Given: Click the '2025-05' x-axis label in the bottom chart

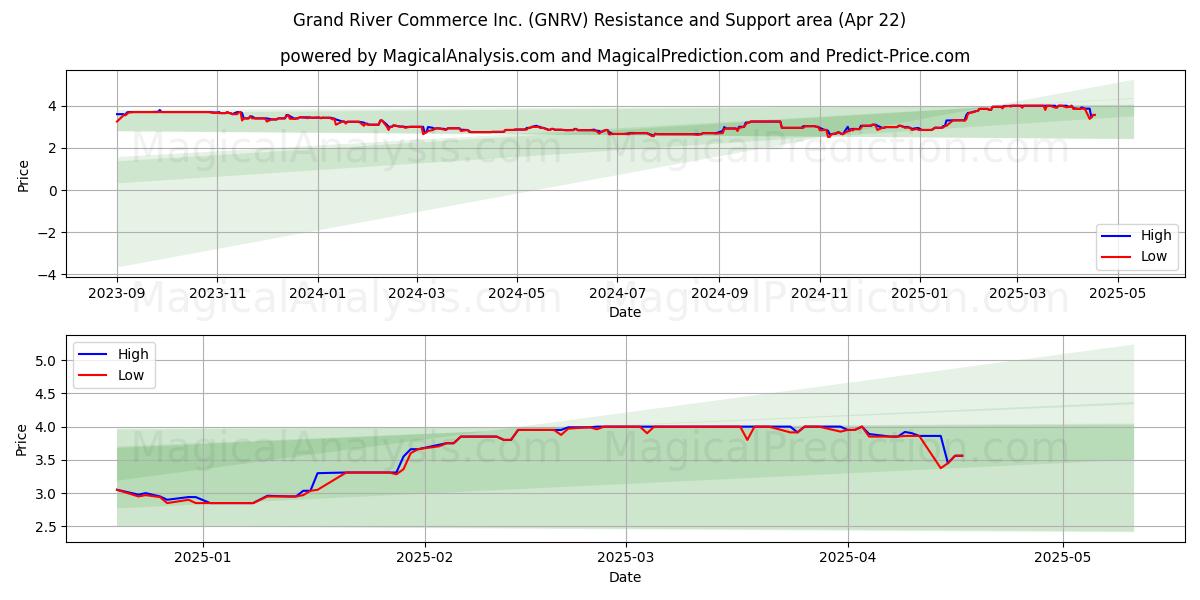Looking at the screenshot, I should tap(1063, 559).
